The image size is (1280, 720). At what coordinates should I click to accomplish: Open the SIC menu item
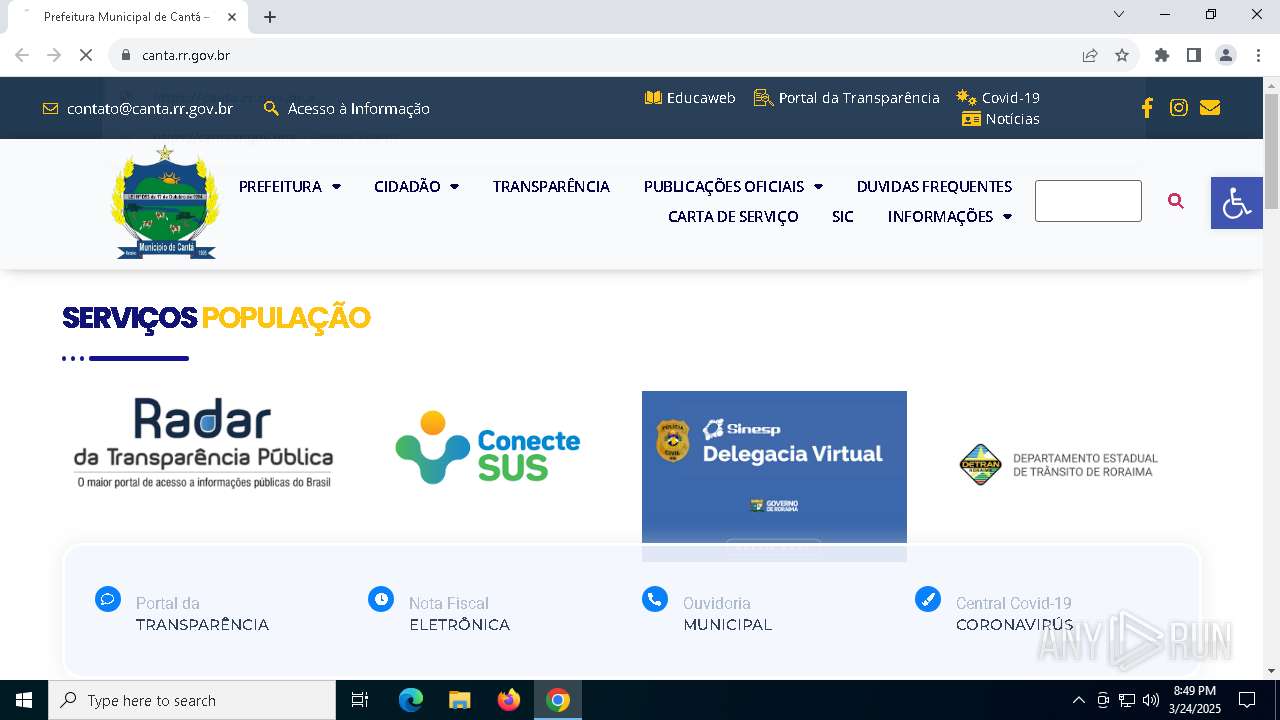(843, 216)
